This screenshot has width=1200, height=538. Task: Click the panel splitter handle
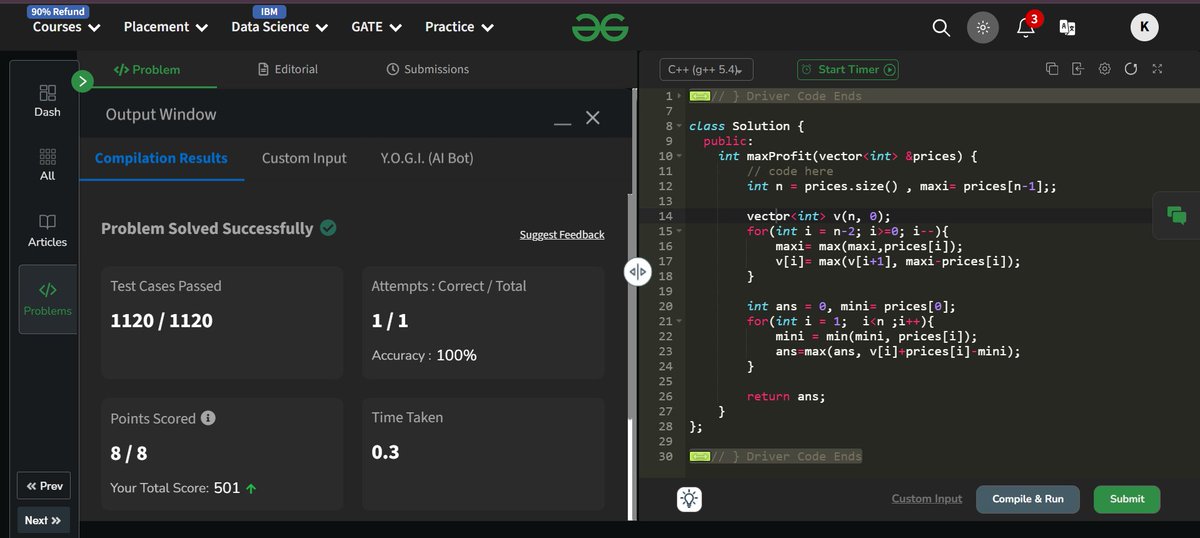point(637,272)
